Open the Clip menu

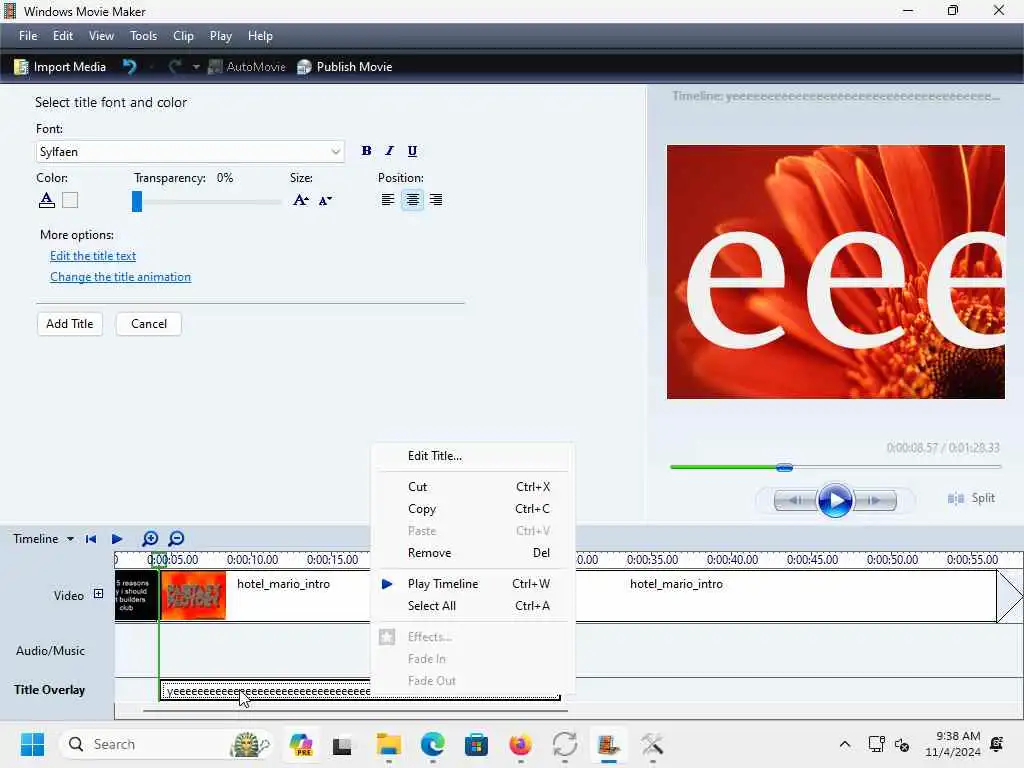(x=183, y=36)
